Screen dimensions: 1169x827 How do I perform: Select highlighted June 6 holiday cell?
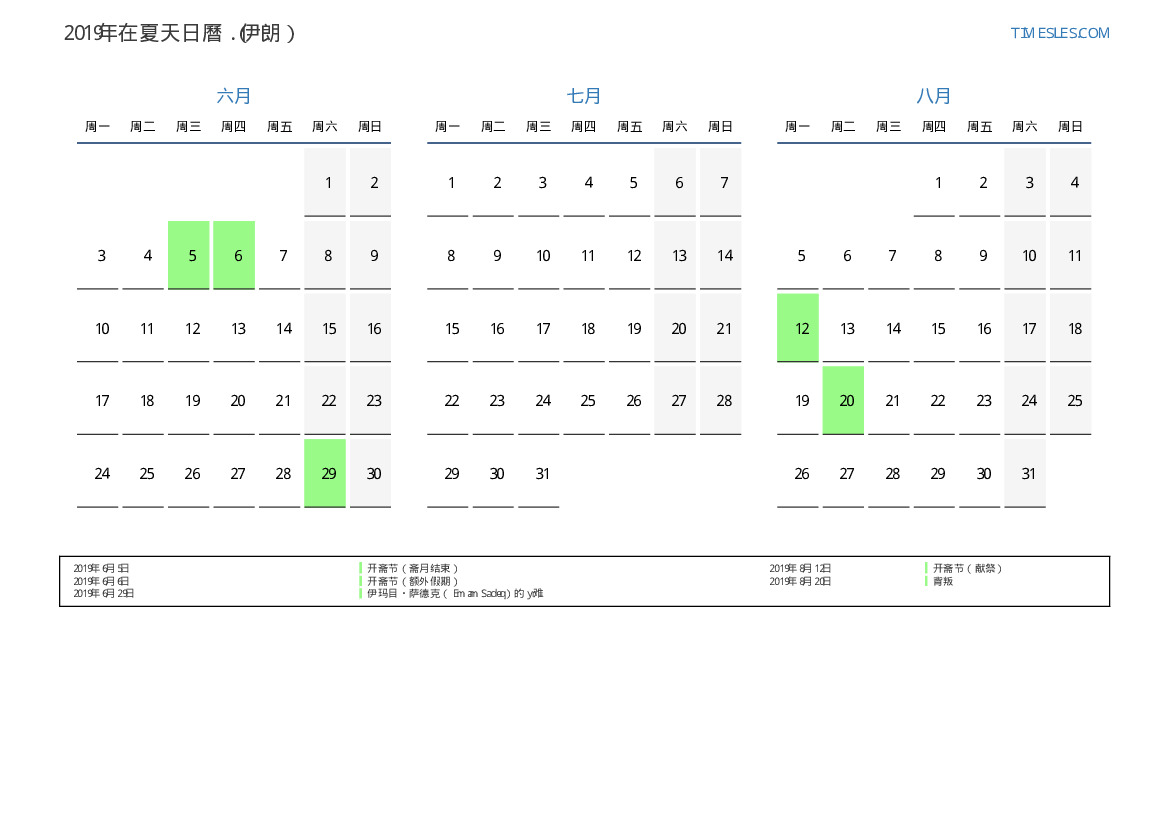pos(234,255)
